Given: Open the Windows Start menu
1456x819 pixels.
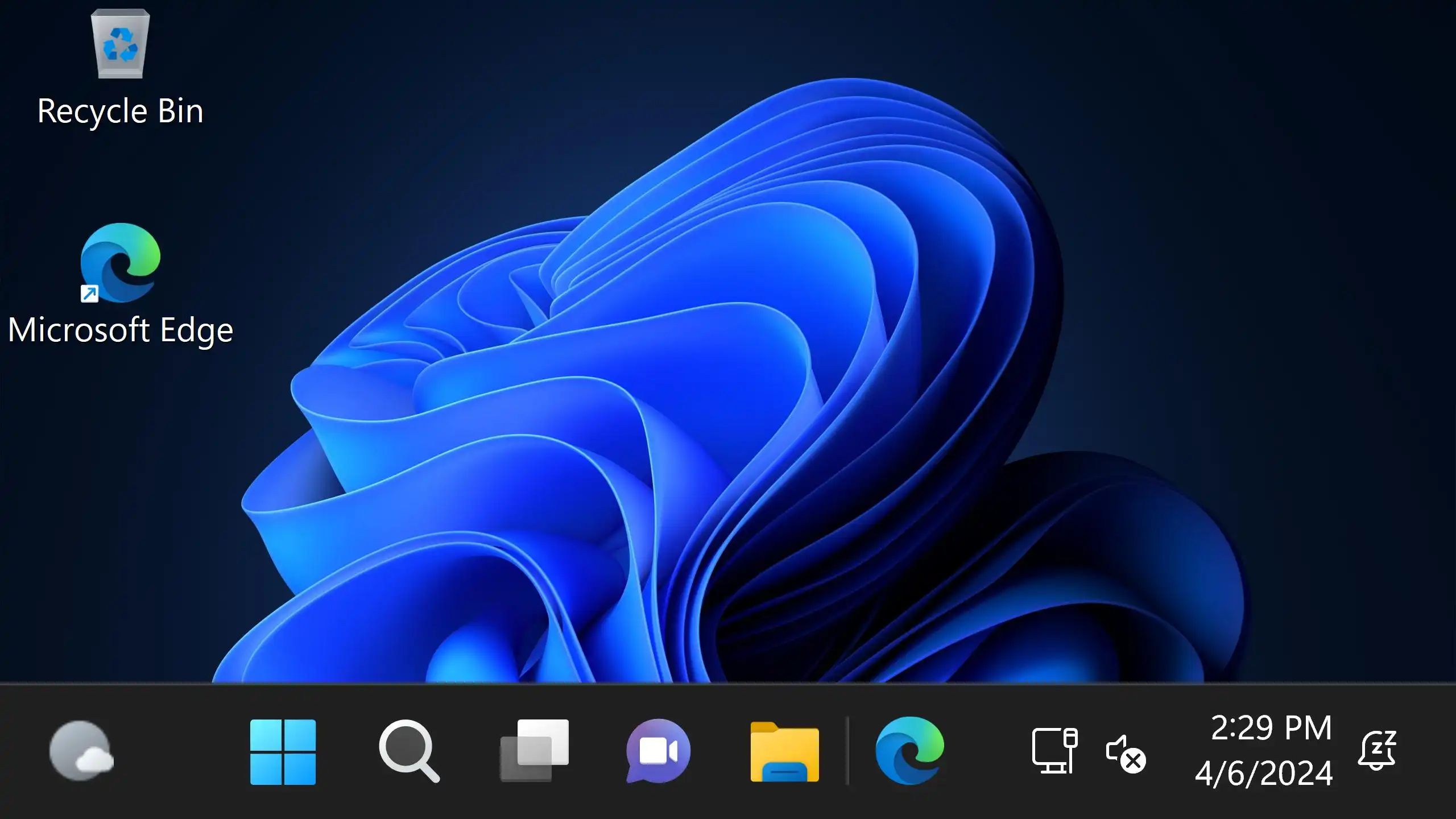Looking at the screenshot, I should point(283,751).
